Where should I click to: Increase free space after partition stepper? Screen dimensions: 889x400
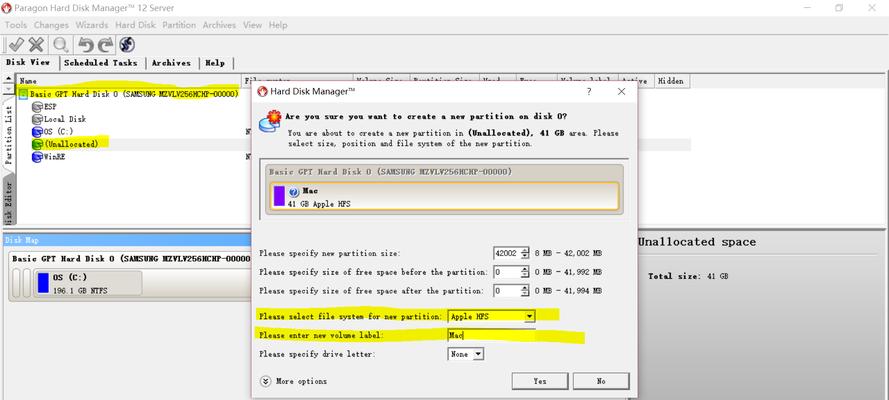click(525, 287)
